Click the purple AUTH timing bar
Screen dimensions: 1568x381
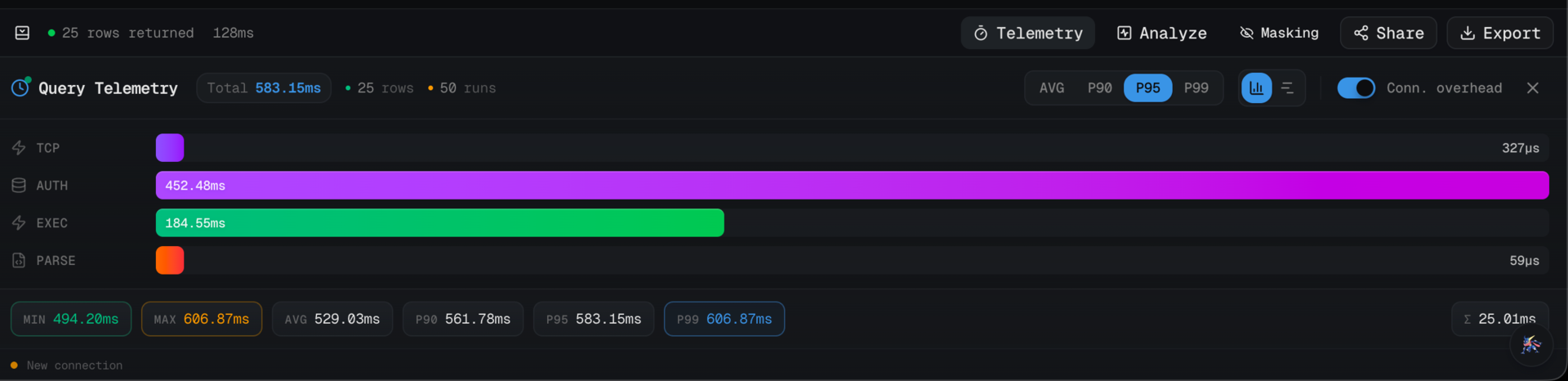(x=852, y=186)
